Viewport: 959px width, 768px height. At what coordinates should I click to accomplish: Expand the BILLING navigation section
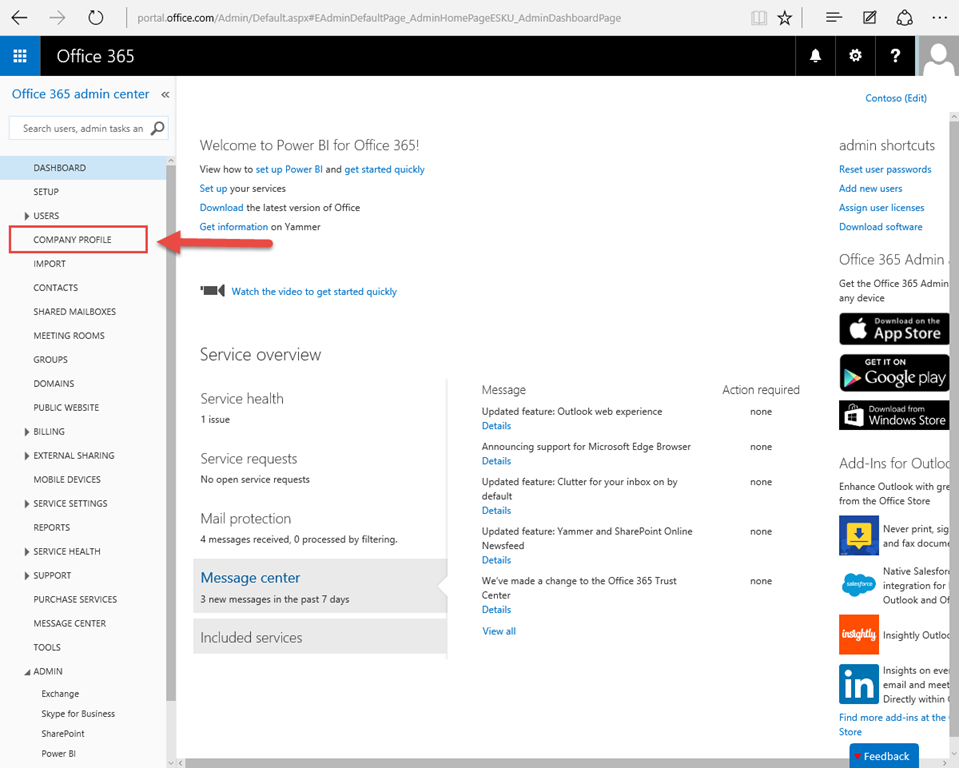[26, 432]
